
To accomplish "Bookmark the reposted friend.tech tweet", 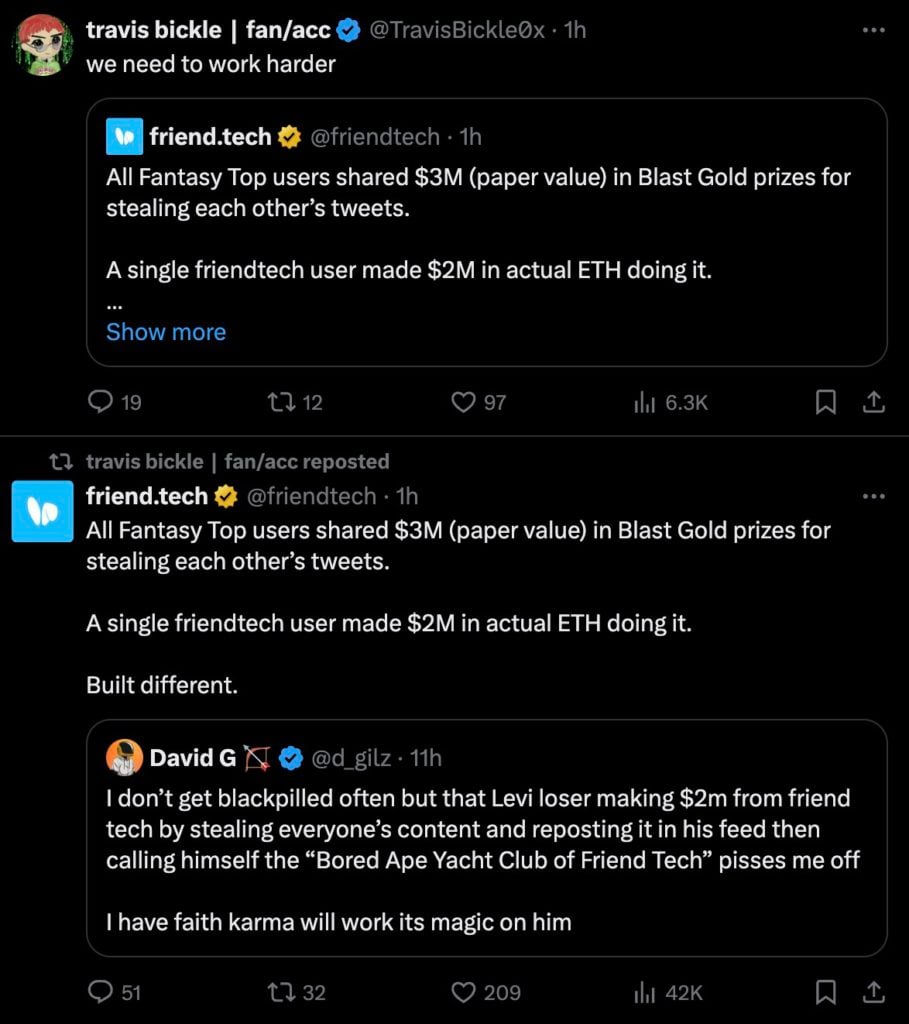I will coord(826,992).
